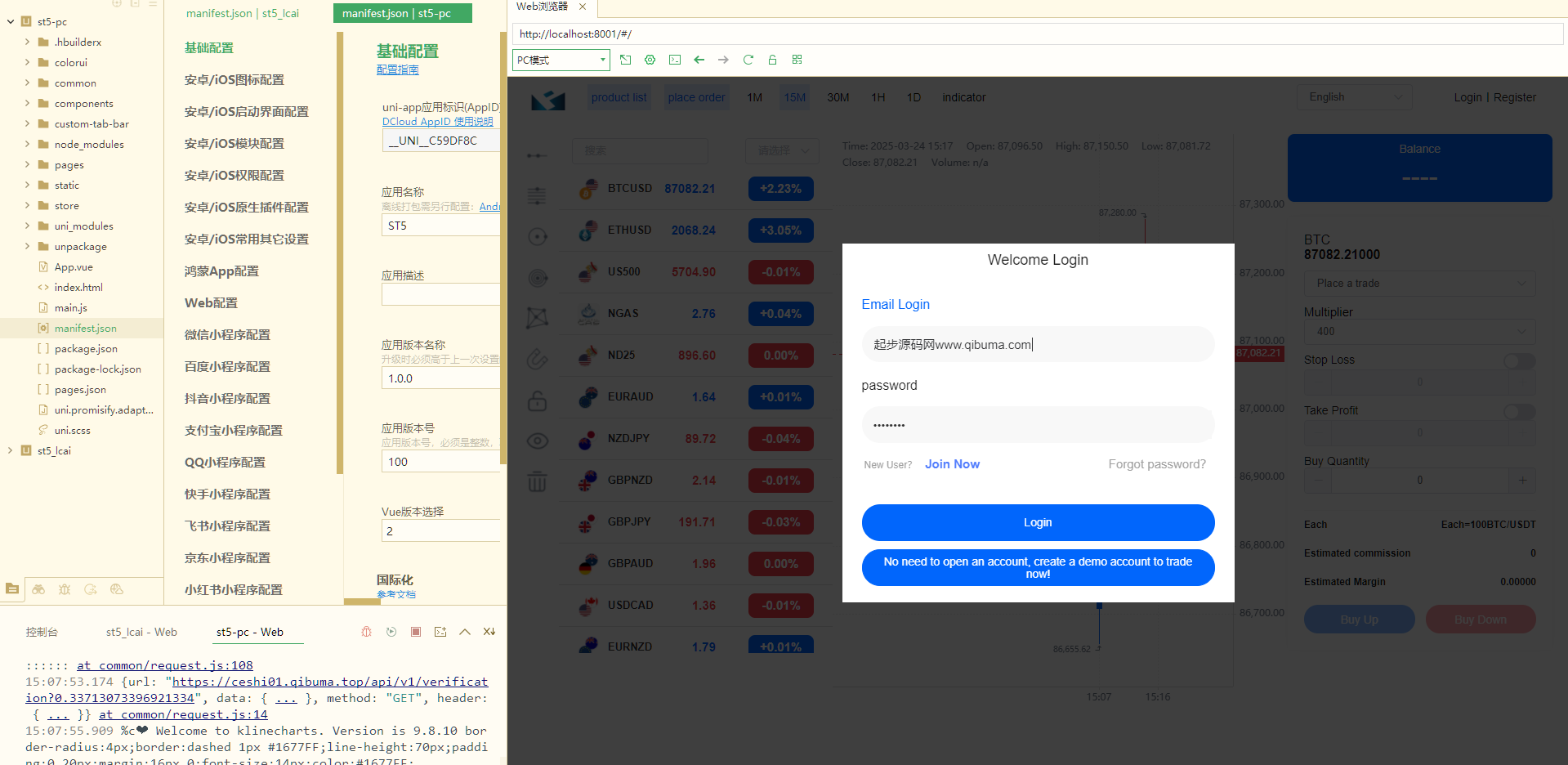1568x765 pixels.
Task: Click the lock drawings icon in chart sidebar
Action: 537,400
